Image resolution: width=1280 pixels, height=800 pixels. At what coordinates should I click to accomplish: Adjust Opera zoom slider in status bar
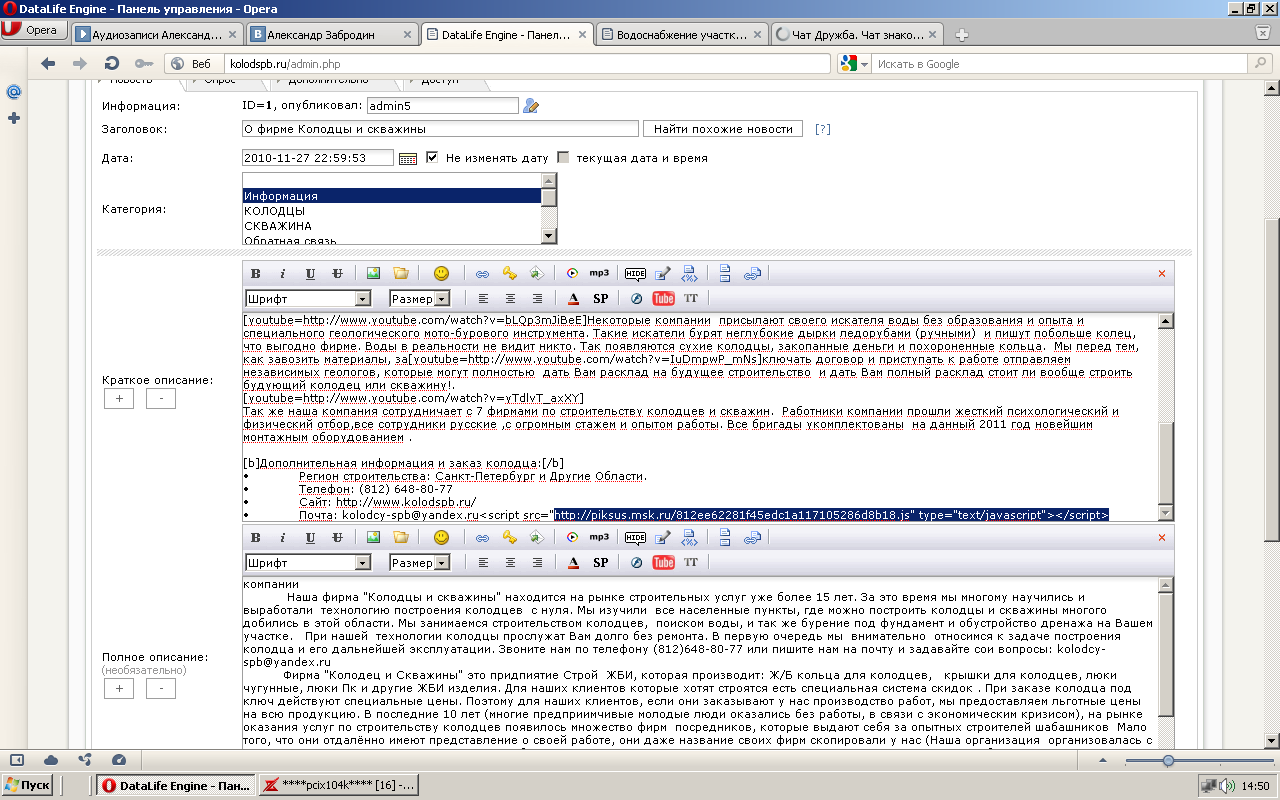[1167, 761]
